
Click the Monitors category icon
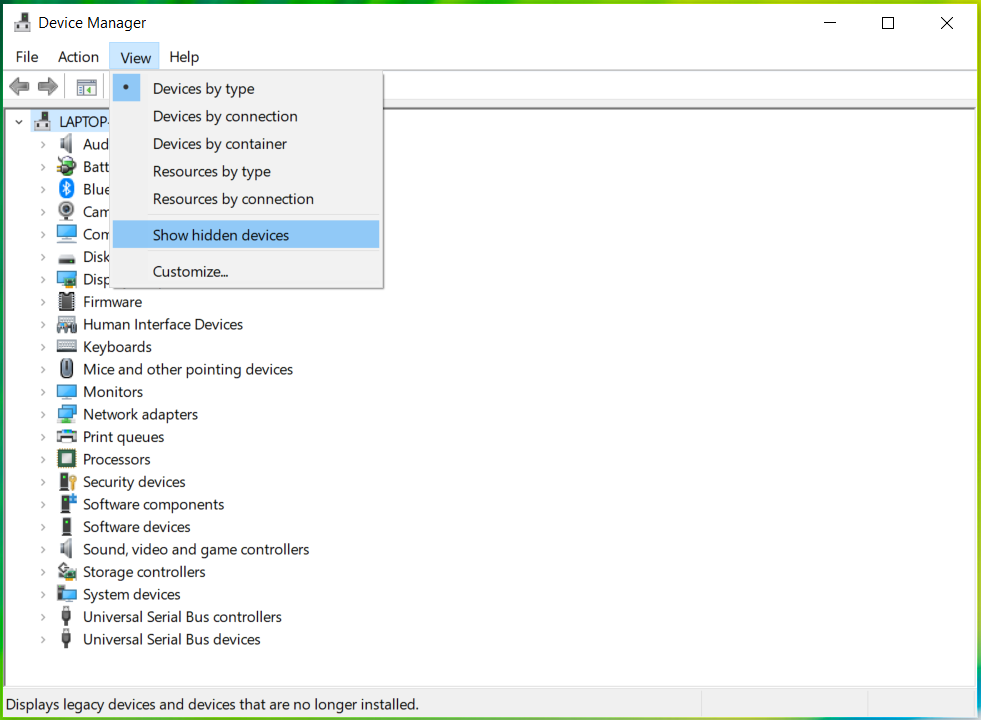(66, 392)
